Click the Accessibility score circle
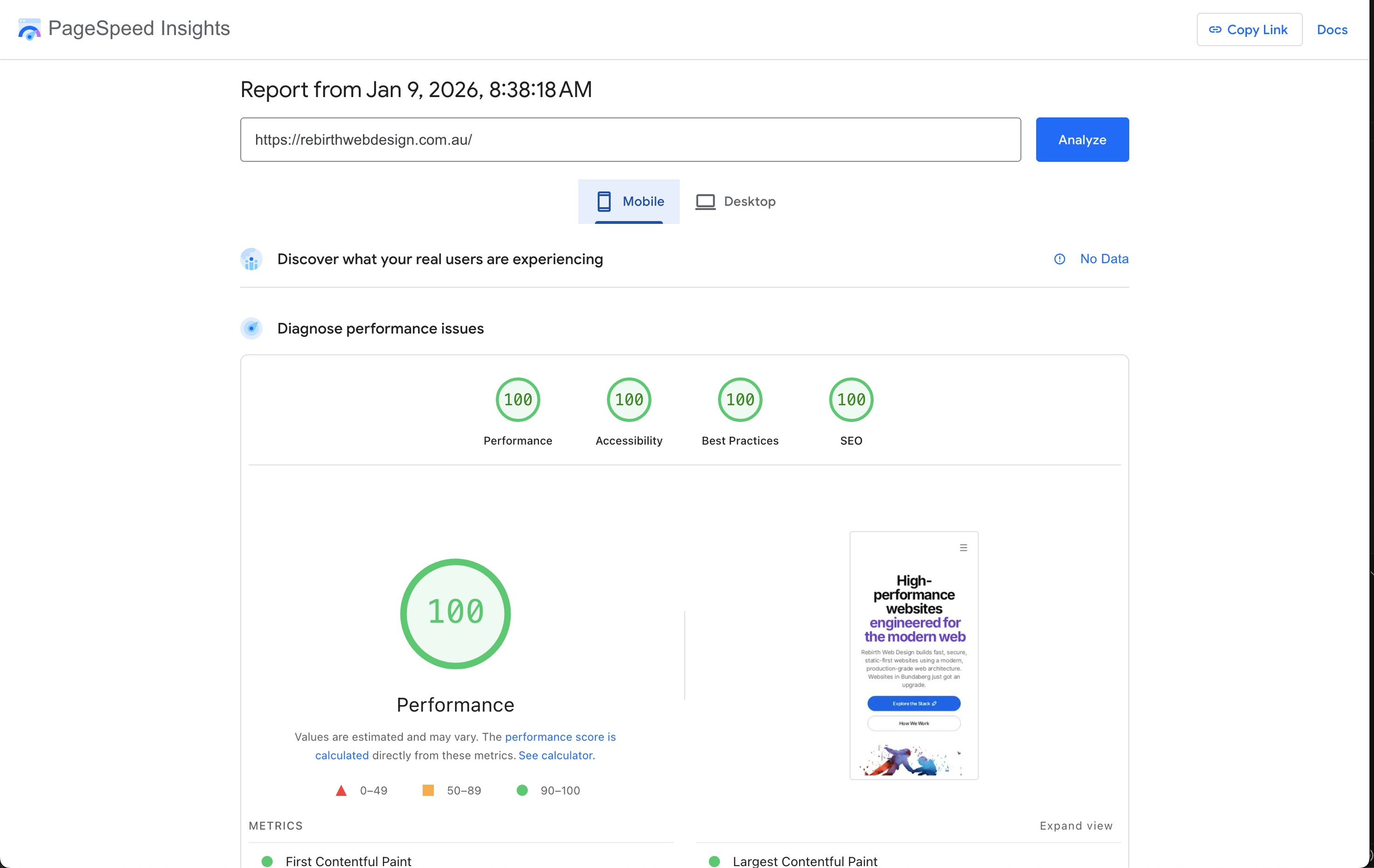1374x868 pixels. (628, 399)
